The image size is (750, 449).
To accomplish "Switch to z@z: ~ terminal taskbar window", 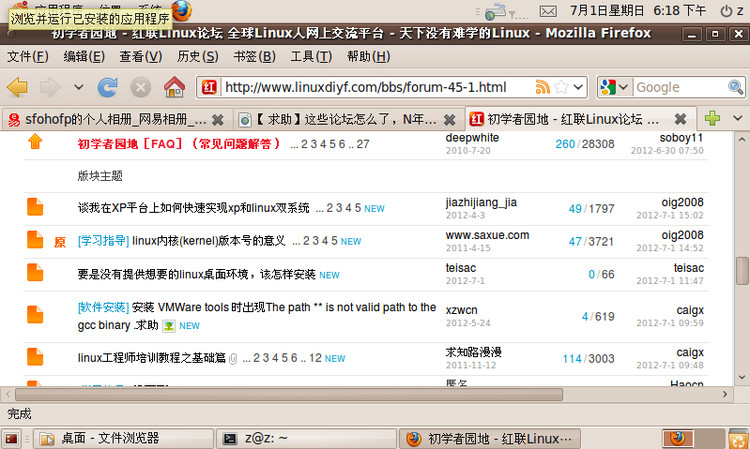I will 307,438.
